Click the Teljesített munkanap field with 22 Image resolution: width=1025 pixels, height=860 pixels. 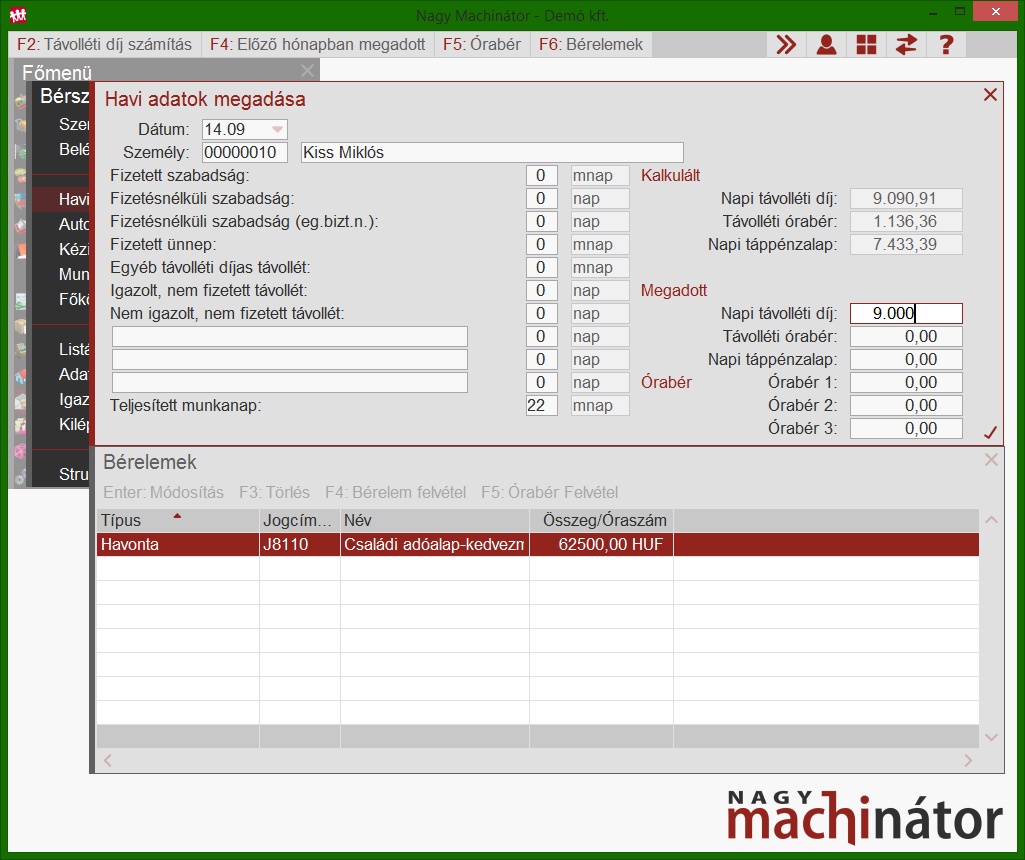coord(541,405)
